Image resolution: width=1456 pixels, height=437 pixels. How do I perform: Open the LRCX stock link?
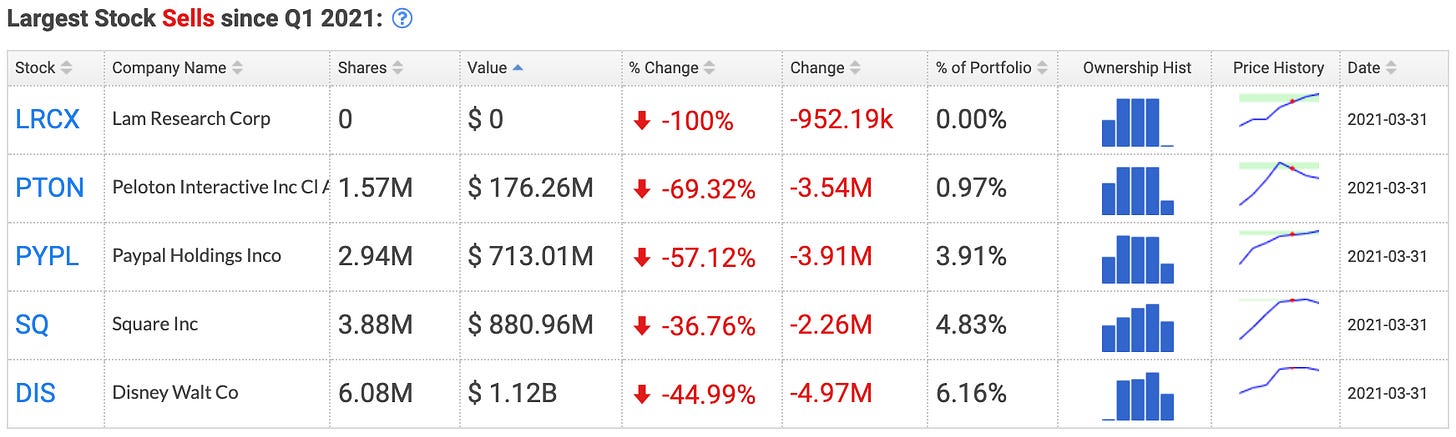tap(47, 119)
